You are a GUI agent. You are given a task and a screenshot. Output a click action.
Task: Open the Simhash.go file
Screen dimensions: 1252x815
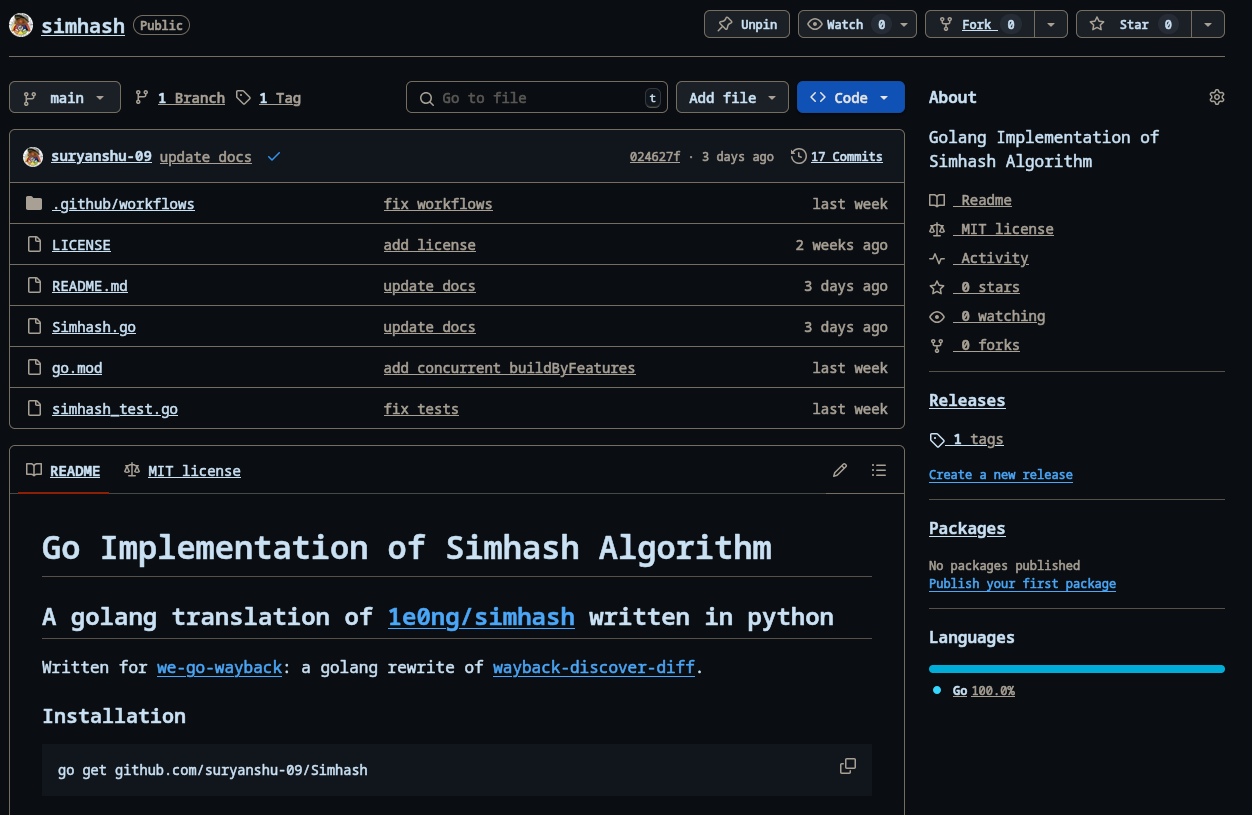[x=94, y=327]
